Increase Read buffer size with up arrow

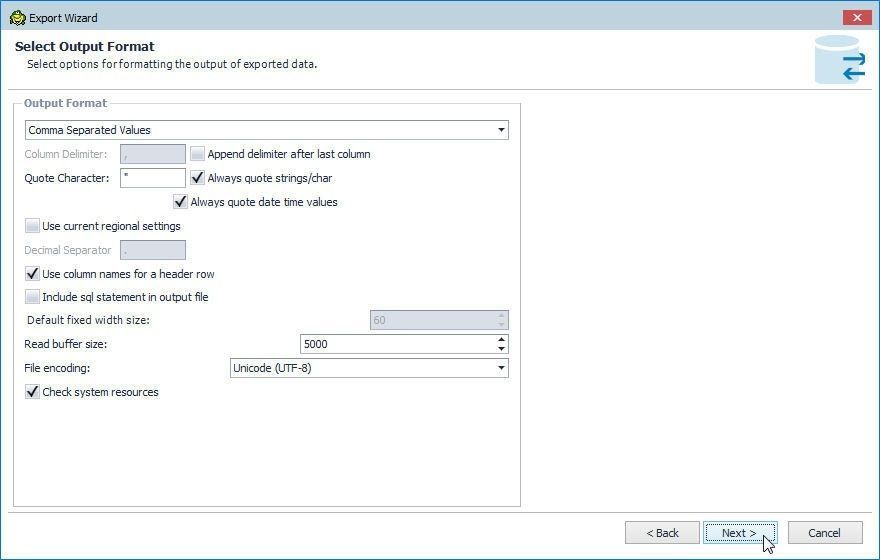[501, 339]
